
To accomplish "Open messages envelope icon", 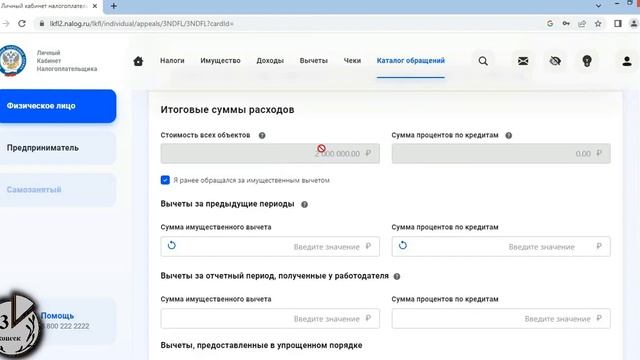I will [523, 61].
